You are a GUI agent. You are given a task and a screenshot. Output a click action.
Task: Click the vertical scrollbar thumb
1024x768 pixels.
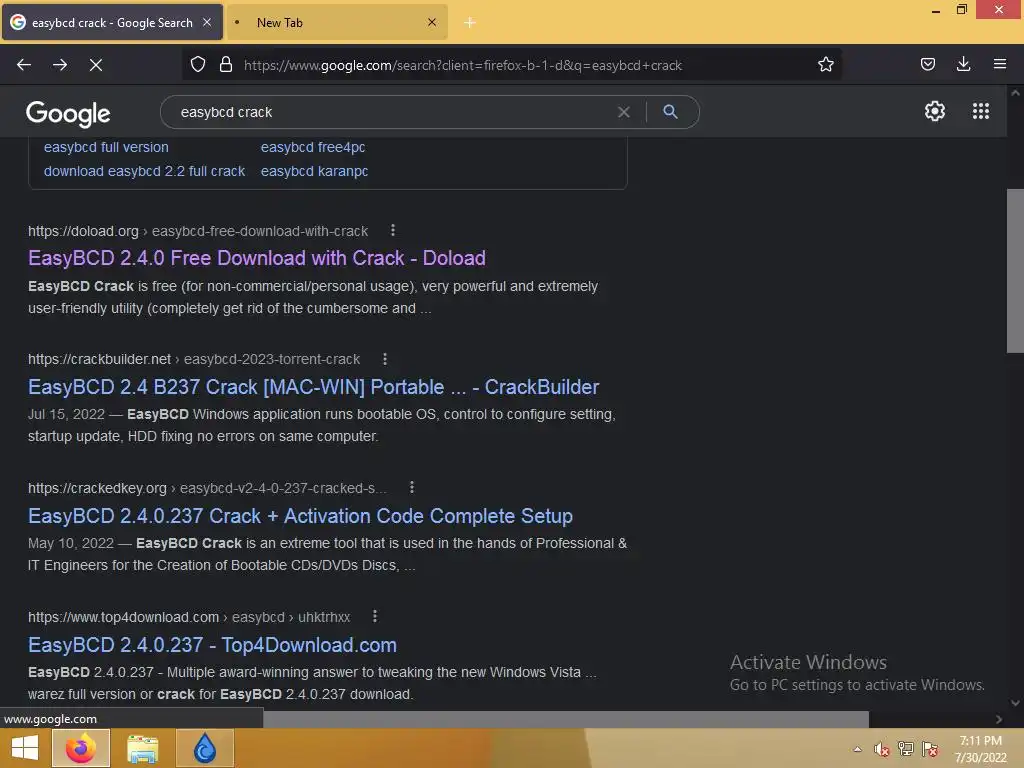(x=1015, y=270)
